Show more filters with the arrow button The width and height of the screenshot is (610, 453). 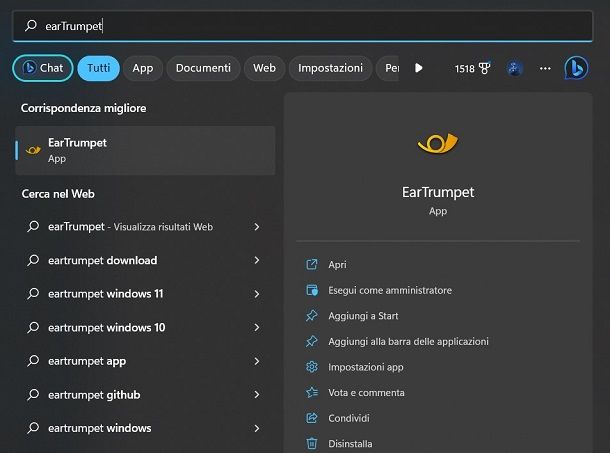(419, 68)
